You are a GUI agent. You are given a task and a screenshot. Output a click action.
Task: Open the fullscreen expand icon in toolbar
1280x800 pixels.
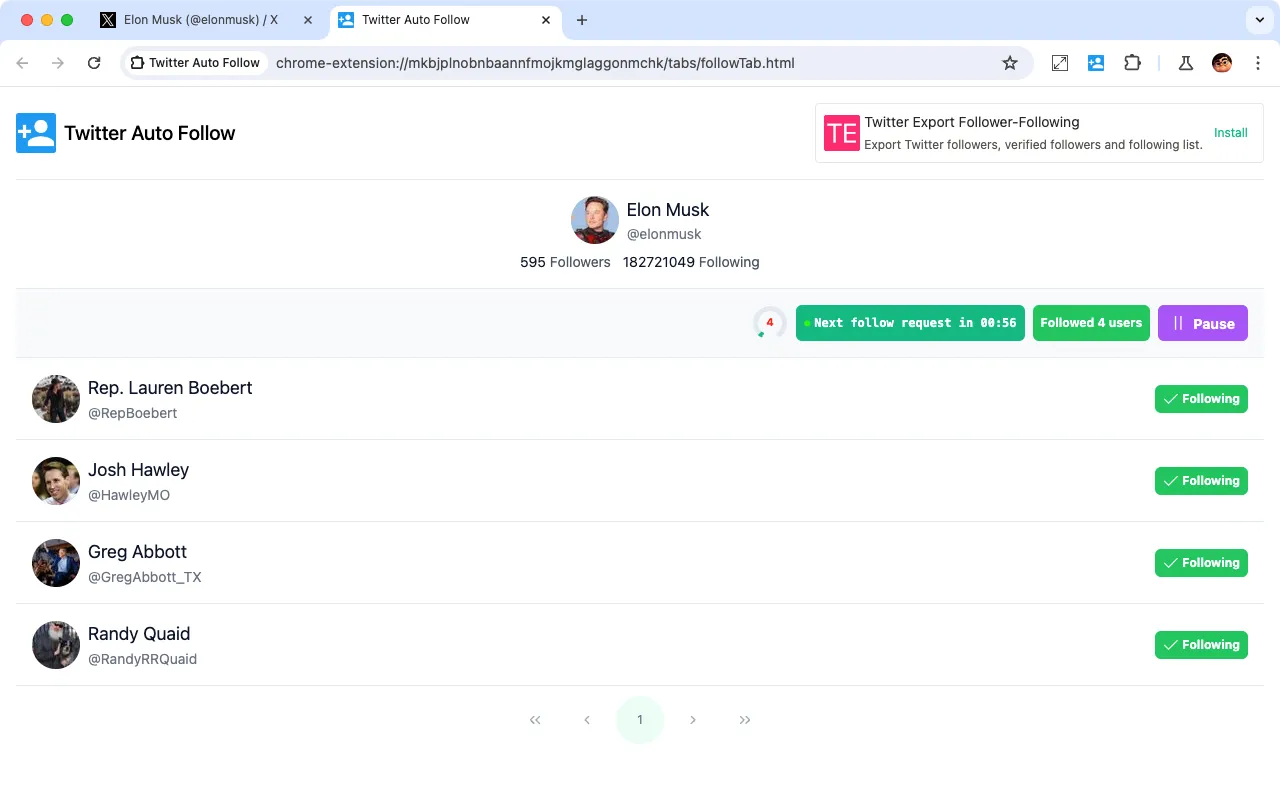tap(1059, 62)
